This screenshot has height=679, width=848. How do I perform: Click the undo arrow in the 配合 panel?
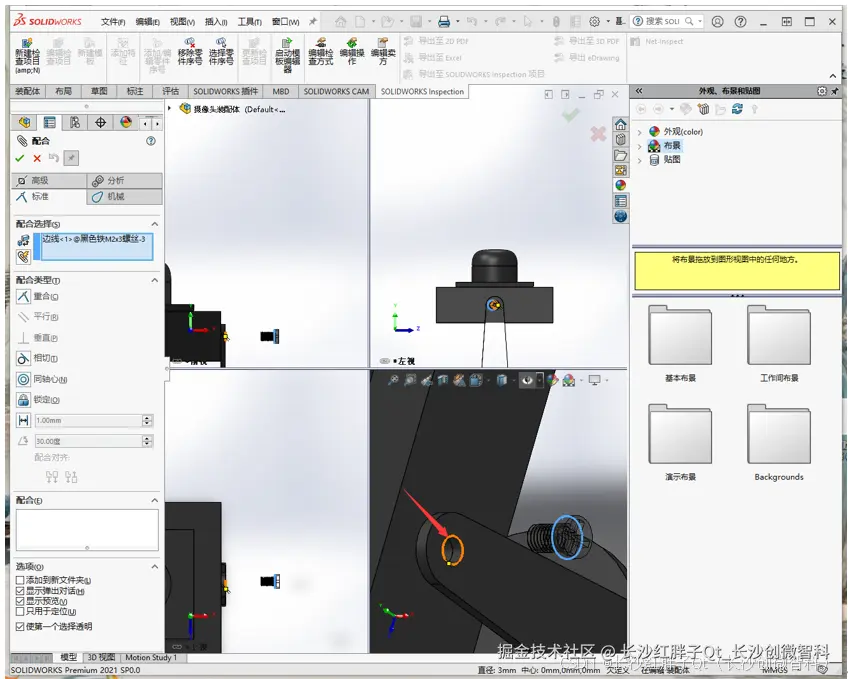tap(54, 158)
